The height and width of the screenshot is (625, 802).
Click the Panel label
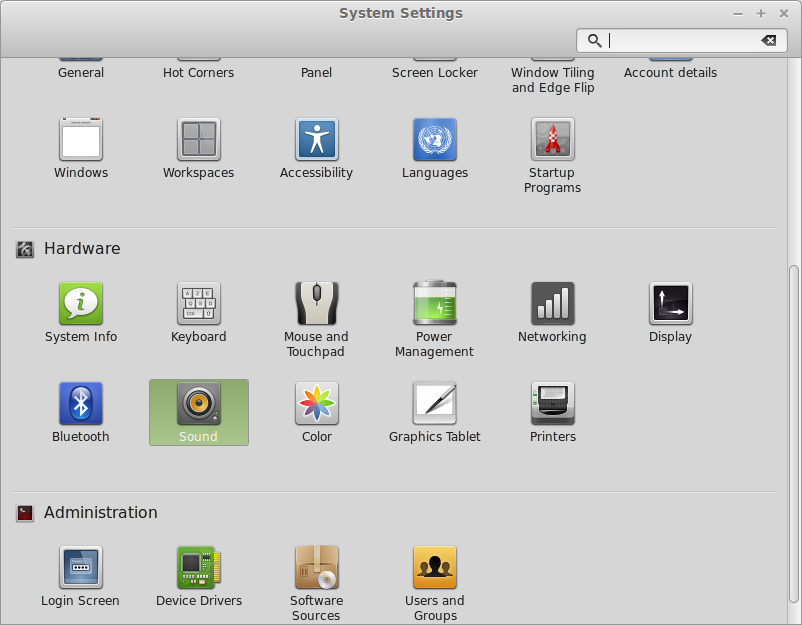click(317, 73)
